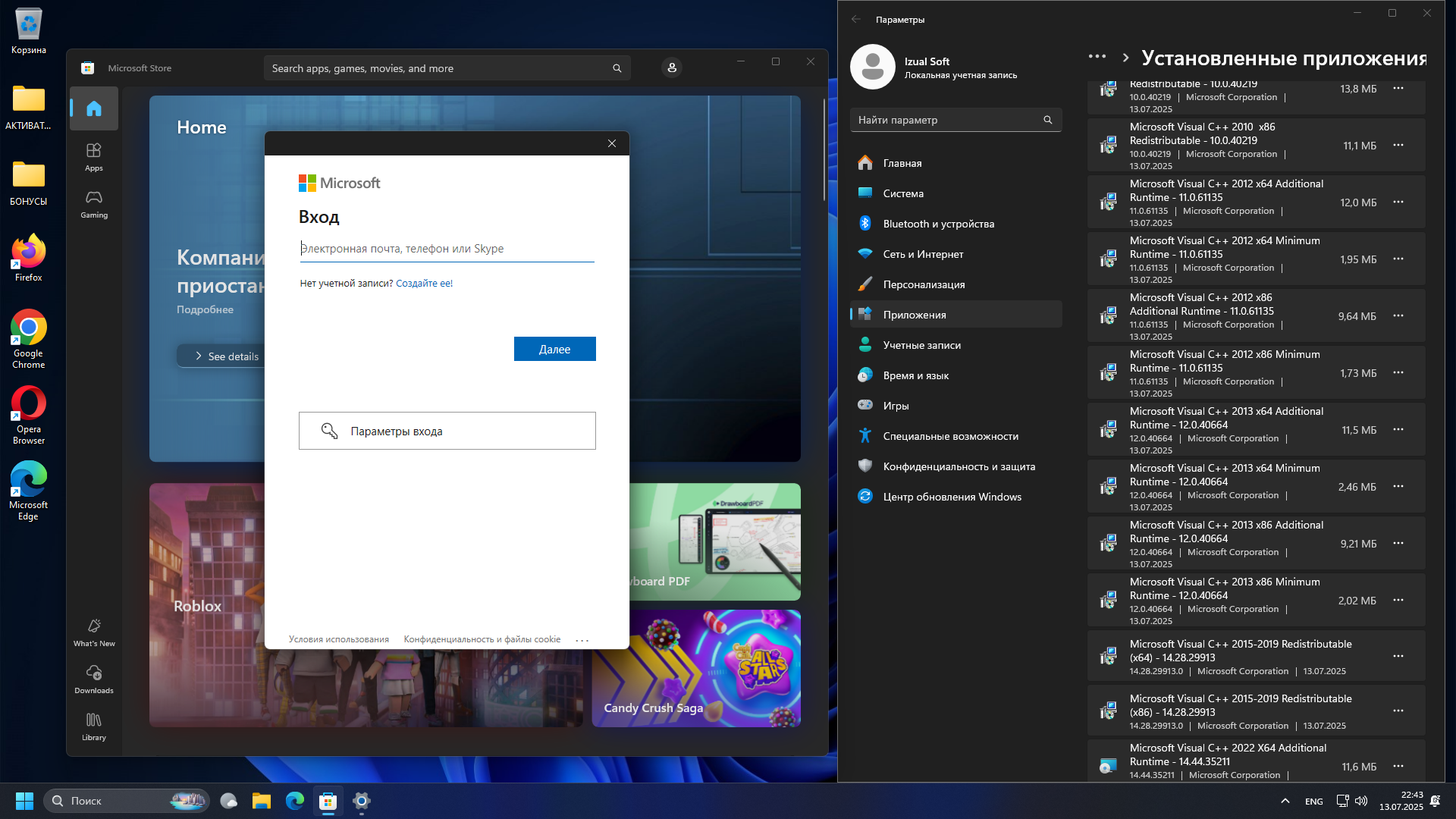Open Microsoft Edge from the taskbar

[295, 801]
